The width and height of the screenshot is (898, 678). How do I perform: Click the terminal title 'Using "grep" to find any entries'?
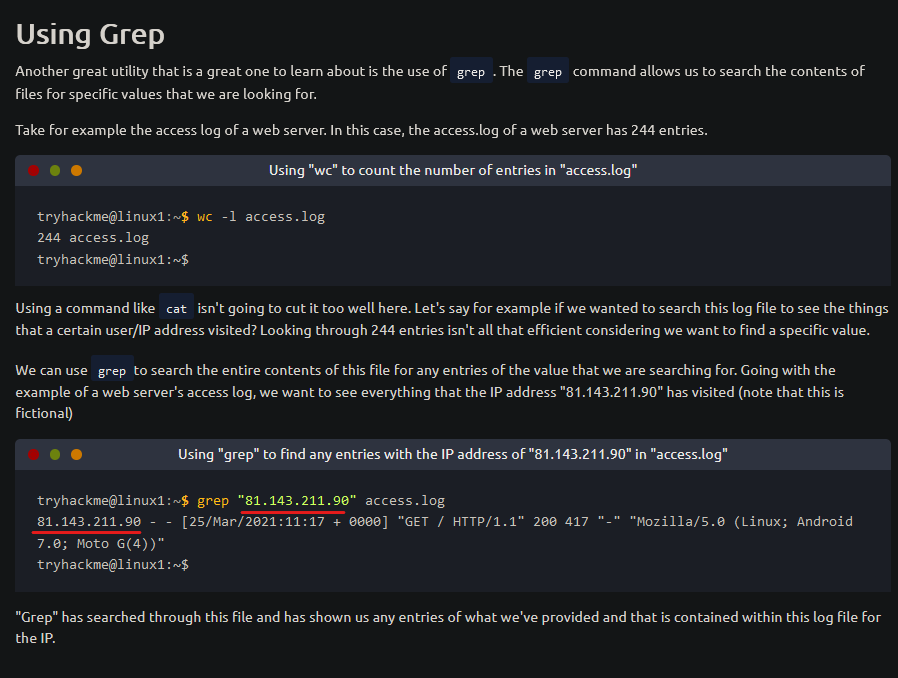pyautogui.click(x=453, y=454)
